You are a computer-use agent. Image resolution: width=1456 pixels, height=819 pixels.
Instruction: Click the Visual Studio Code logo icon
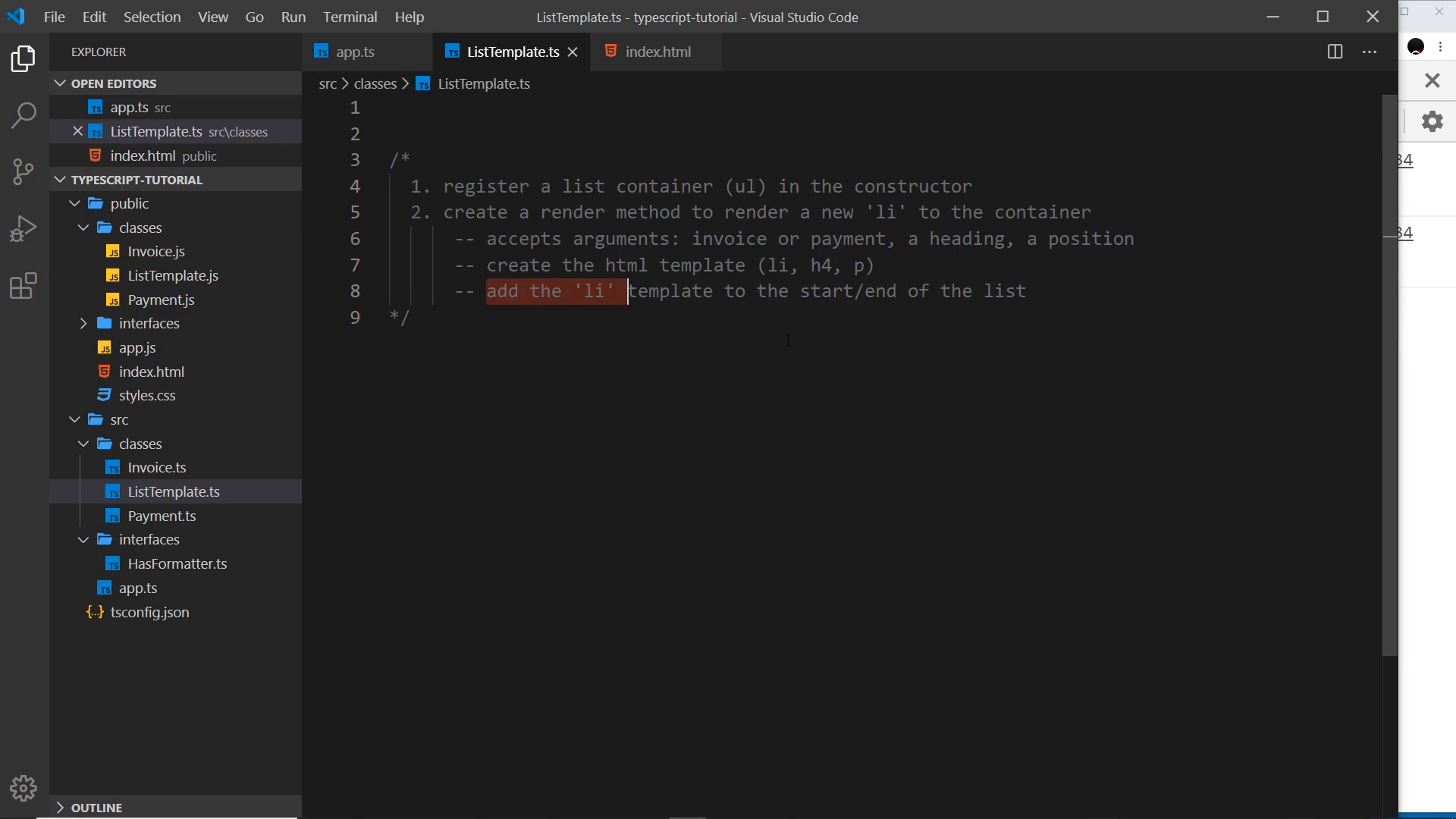pos(16,17)
